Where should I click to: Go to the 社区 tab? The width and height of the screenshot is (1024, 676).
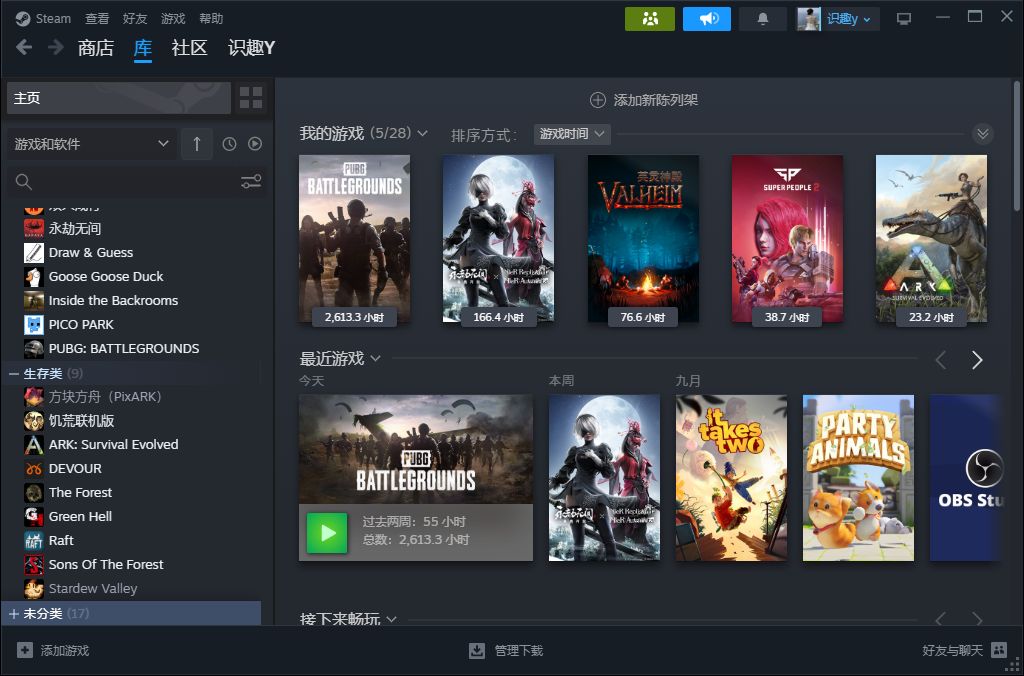coord(189,48)
